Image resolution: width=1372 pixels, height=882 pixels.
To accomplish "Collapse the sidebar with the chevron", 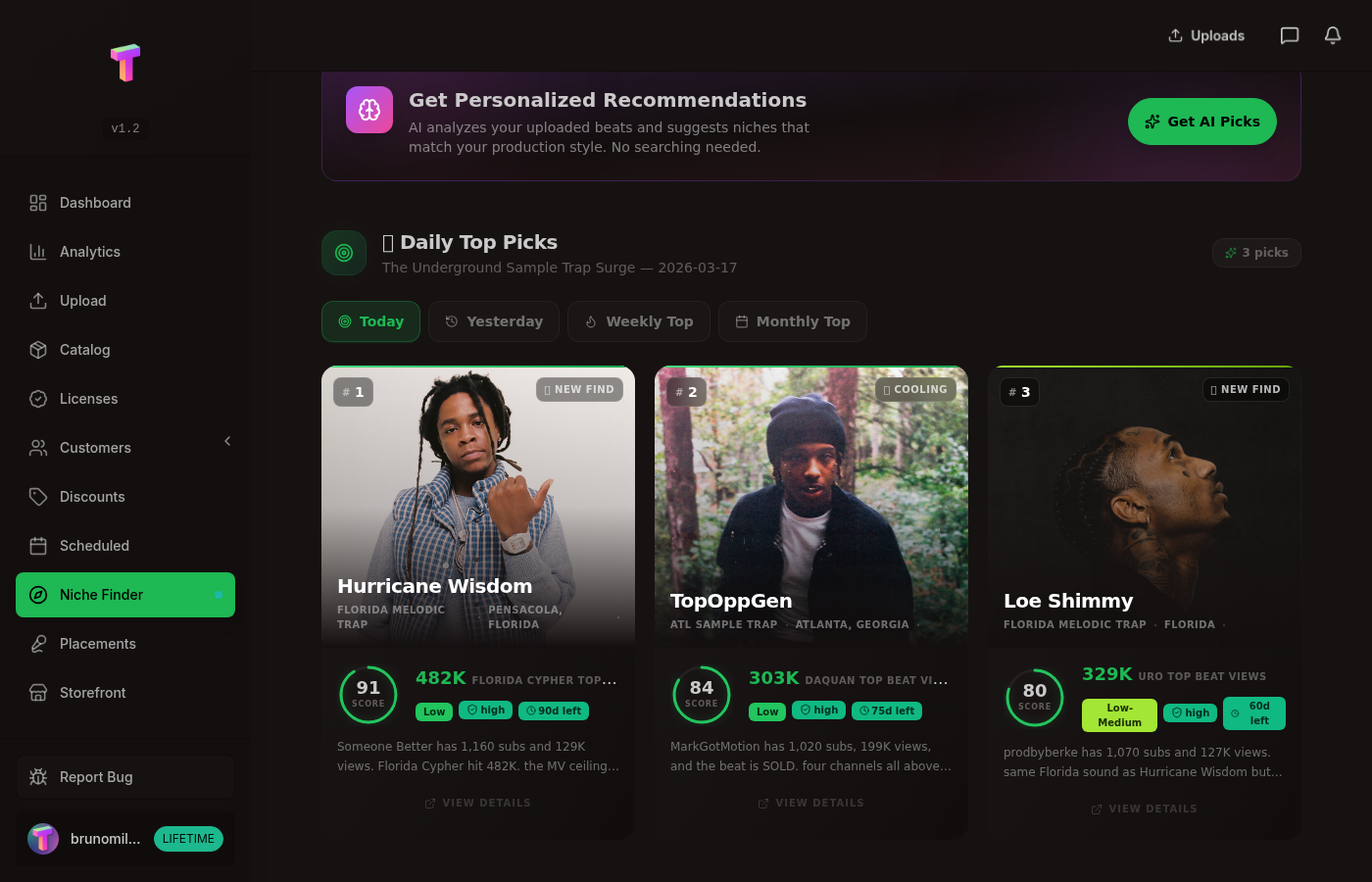I will tap(227, 441).
